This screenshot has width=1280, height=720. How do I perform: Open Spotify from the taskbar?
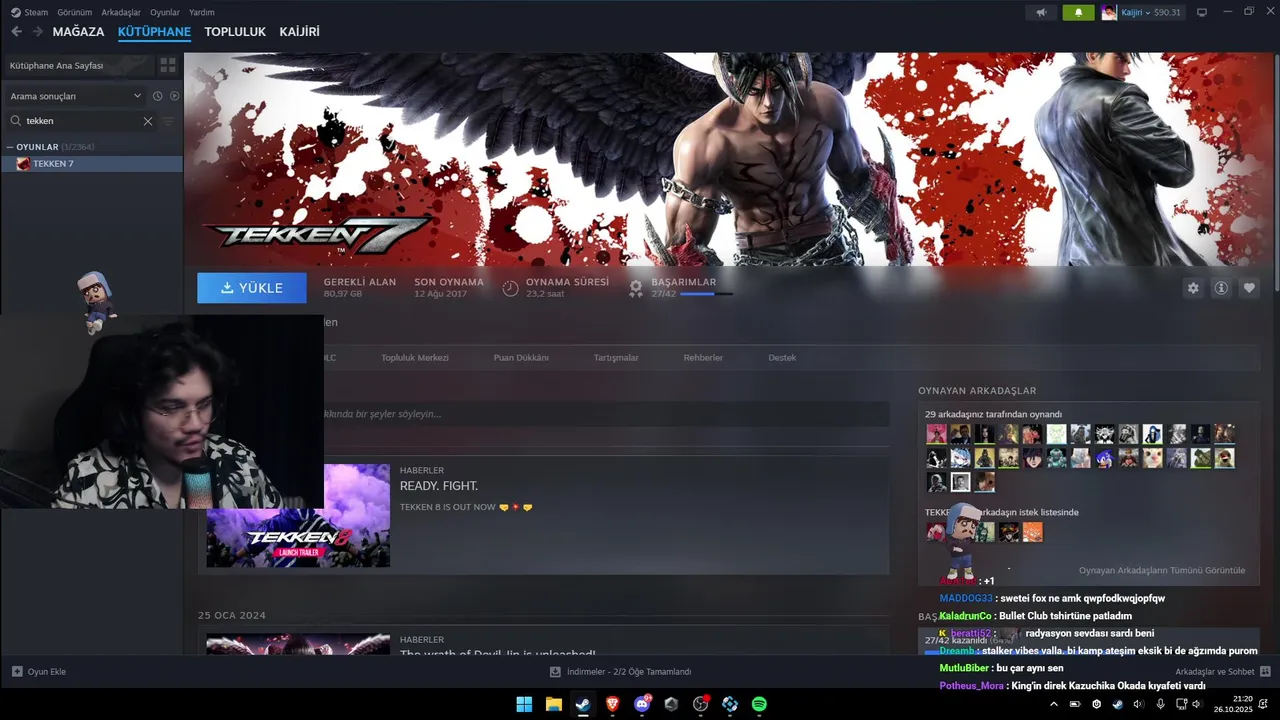tap(759, 704)
